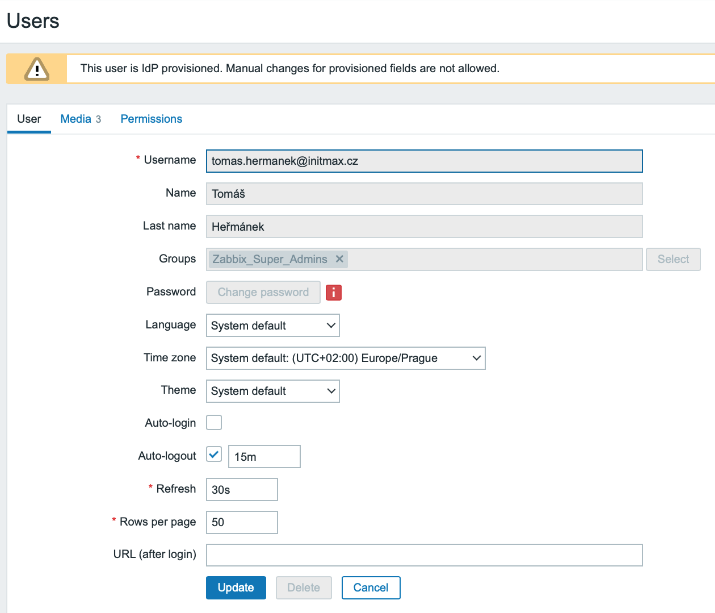Image resolution: width=715 pixels, height=613 pixels.
Task: Switch to the Media tab
Action: coord(80,119)
